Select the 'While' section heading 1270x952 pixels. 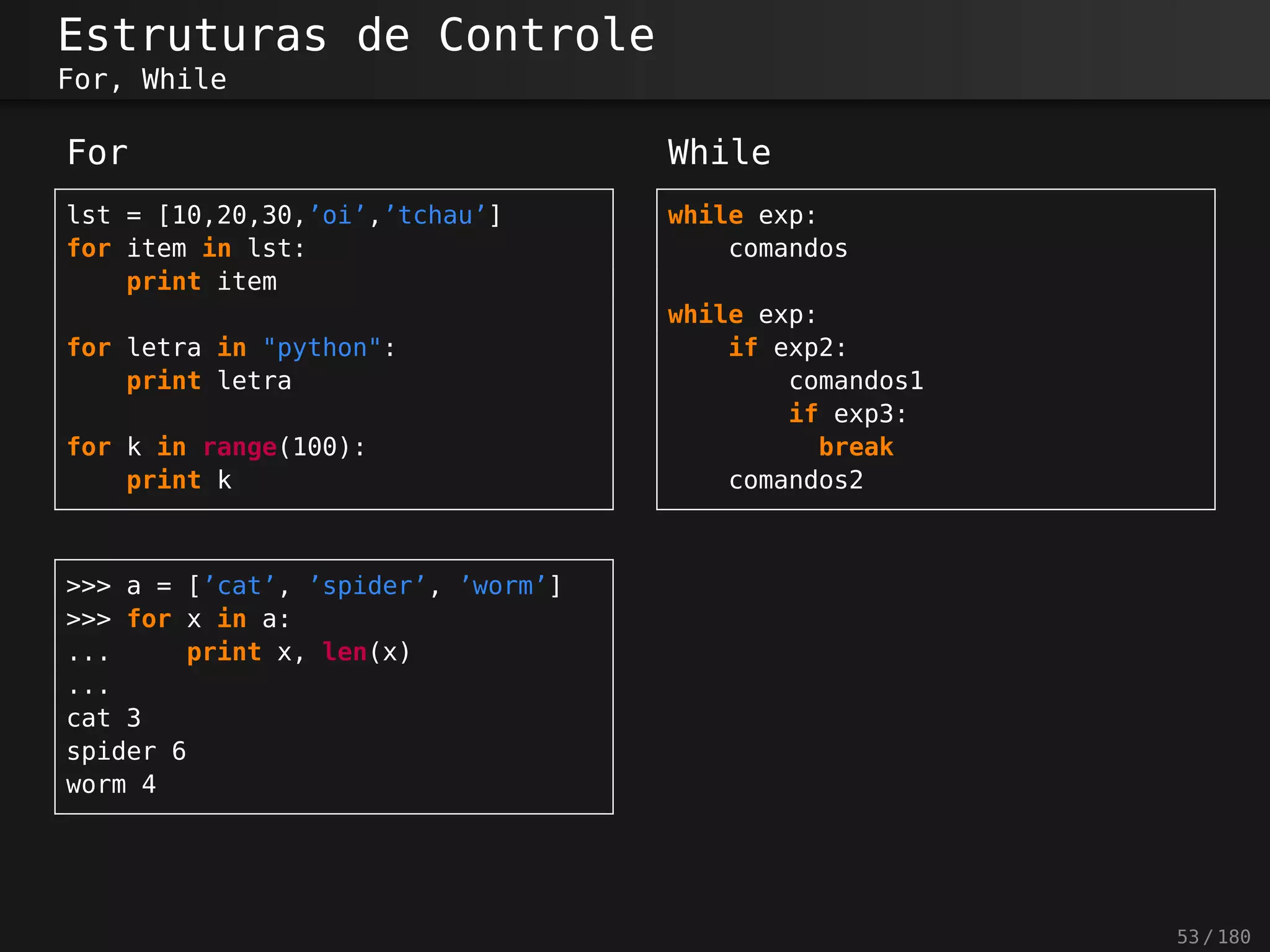(x=719, y=152)
